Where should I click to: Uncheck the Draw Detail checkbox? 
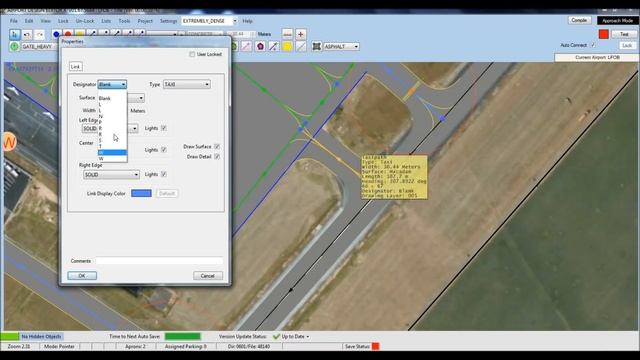coord(217,157)
